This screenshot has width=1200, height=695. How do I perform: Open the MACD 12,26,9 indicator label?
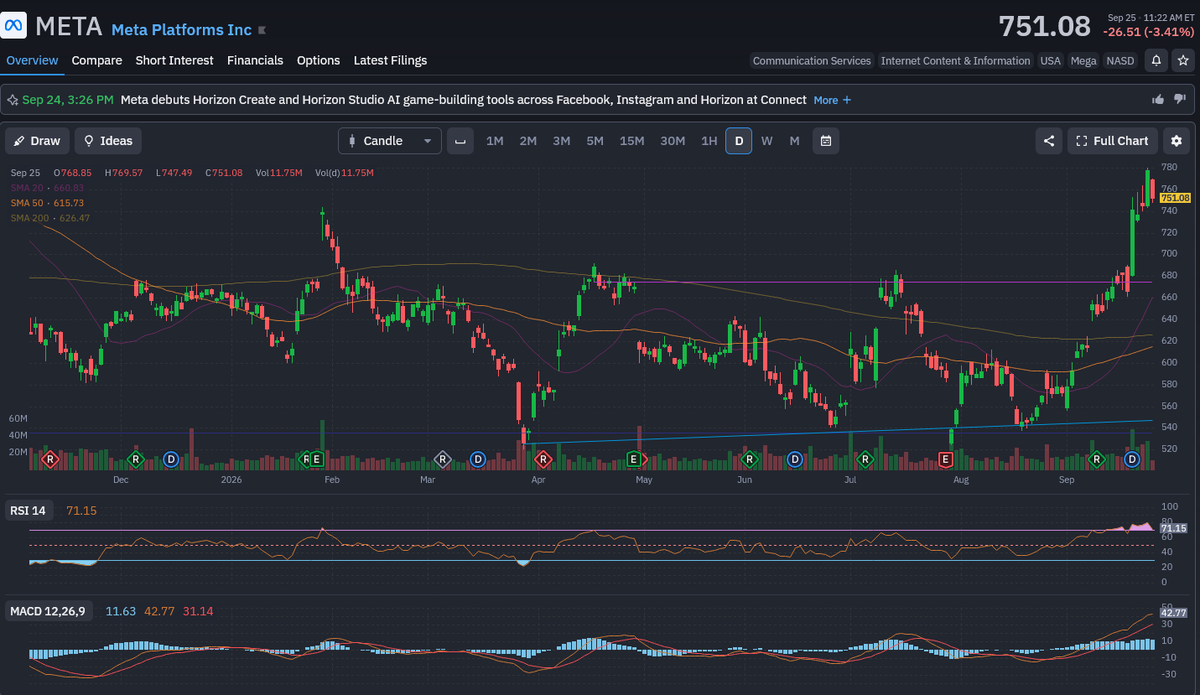point(47,611)
